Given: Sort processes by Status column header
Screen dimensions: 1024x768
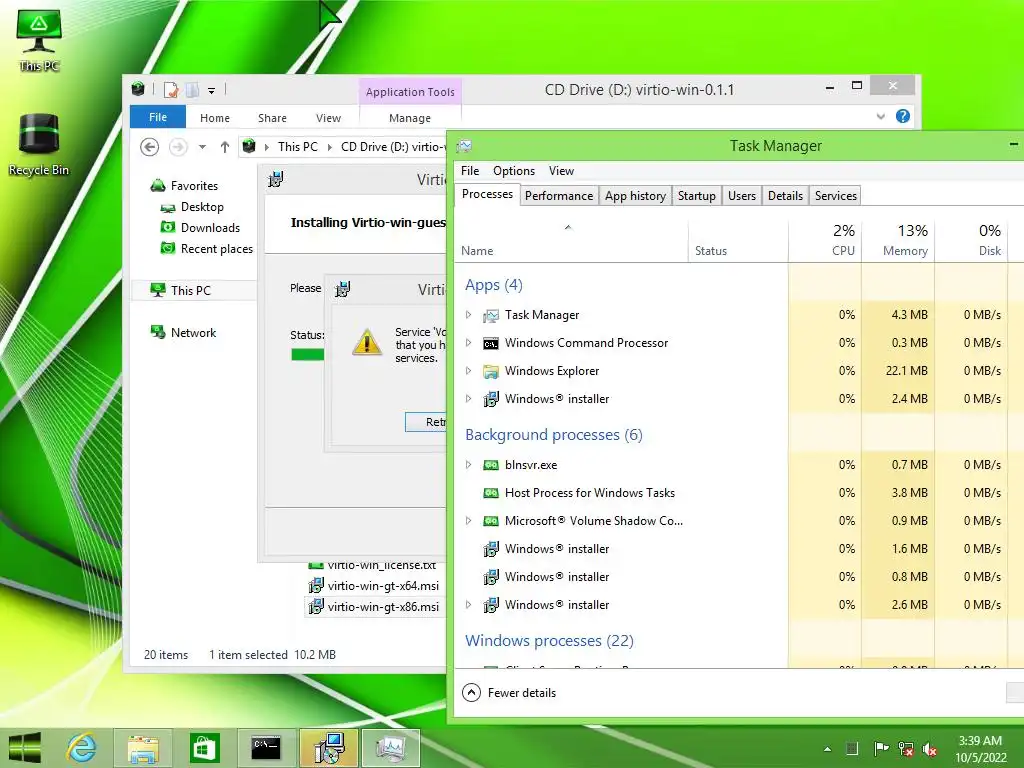Looking at the screenshot, I should (738, 240).
